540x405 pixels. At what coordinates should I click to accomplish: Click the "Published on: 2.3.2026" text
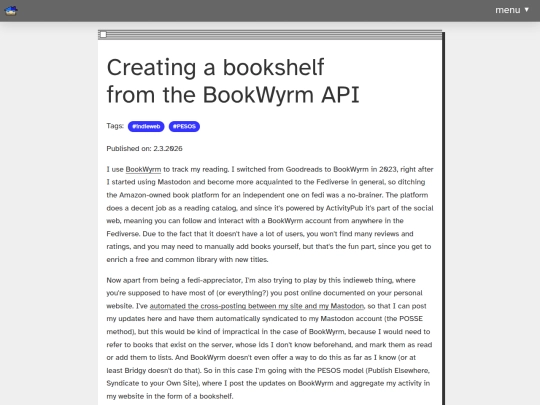point(144,148)
